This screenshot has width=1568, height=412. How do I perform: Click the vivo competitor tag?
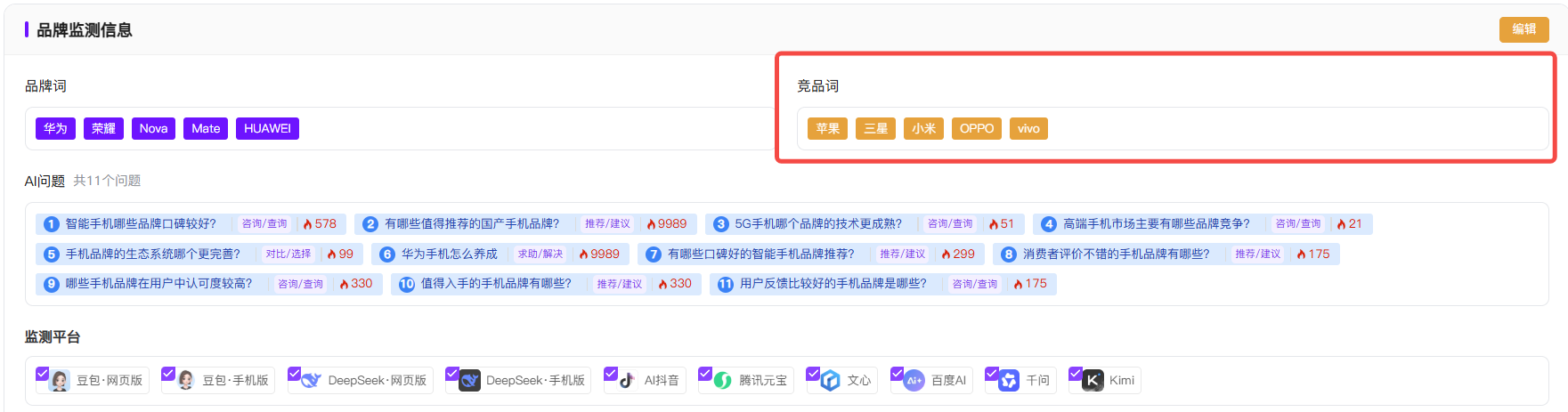coord(1028,129)
